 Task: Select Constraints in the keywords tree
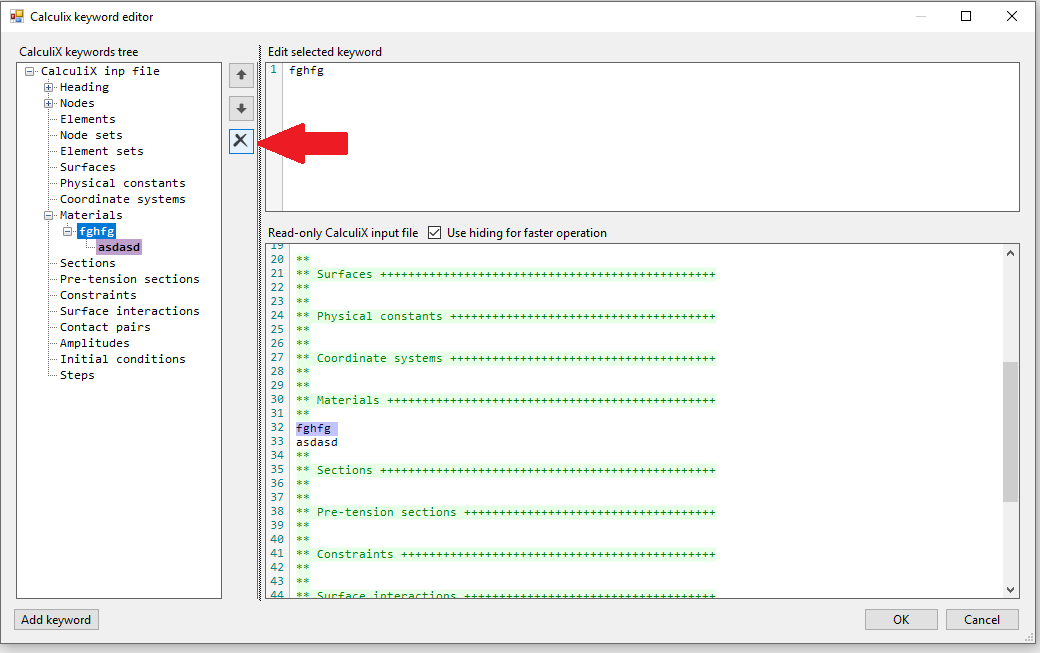click(98, 295)
